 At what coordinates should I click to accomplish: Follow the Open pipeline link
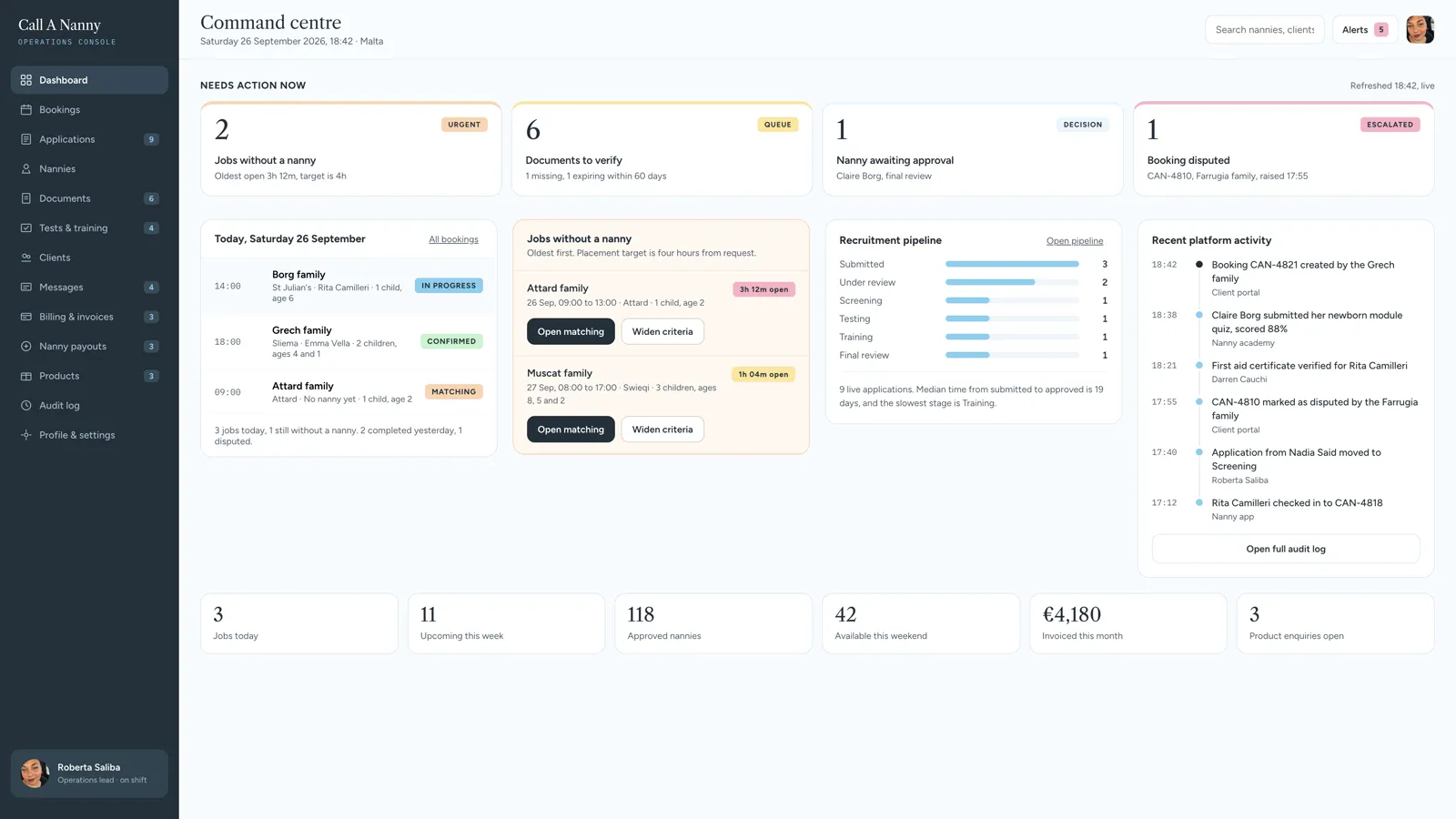(1075, 241)
